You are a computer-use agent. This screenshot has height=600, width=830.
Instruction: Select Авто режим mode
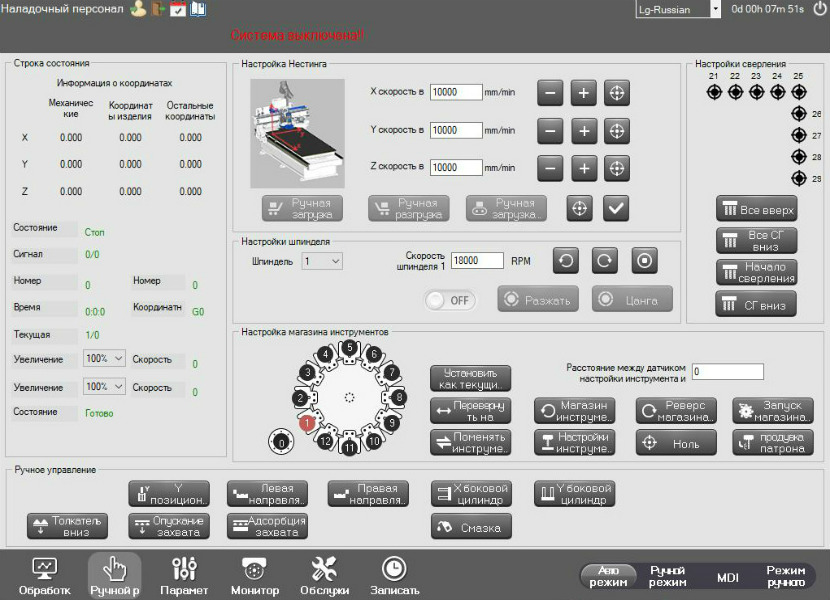tap(612, 575)
